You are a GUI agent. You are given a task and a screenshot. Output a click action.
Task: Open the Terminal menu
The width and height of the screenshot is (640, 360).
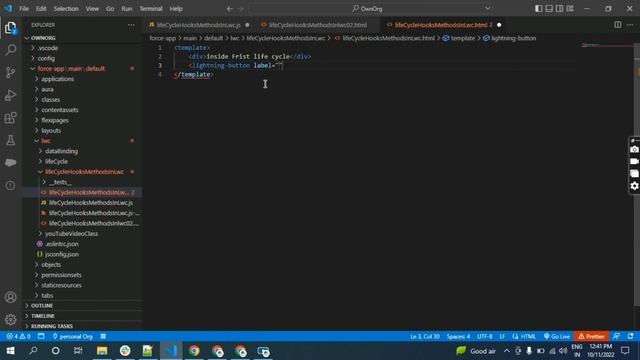click(x=151, y=9)
